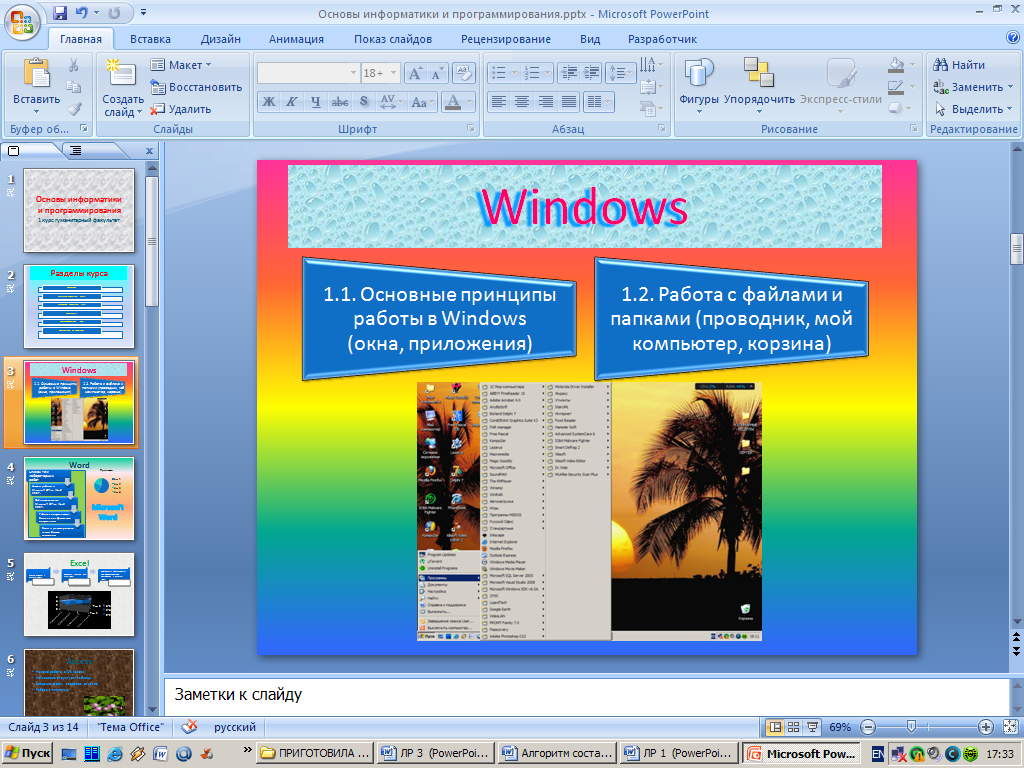Align text left in Абзац group

(x=499, y=102)
